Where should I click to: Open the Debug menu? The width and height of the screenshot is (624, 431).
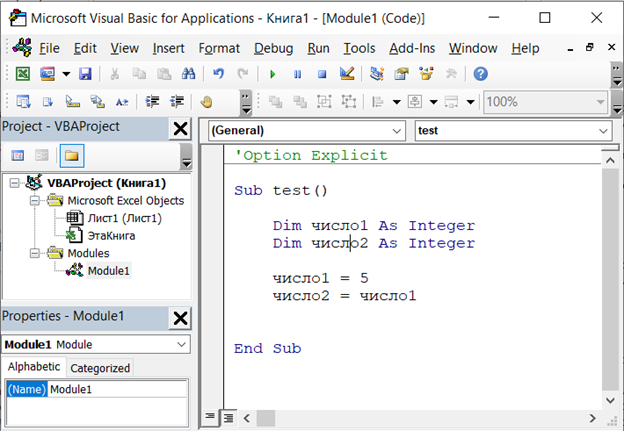[x=273, y=48]
